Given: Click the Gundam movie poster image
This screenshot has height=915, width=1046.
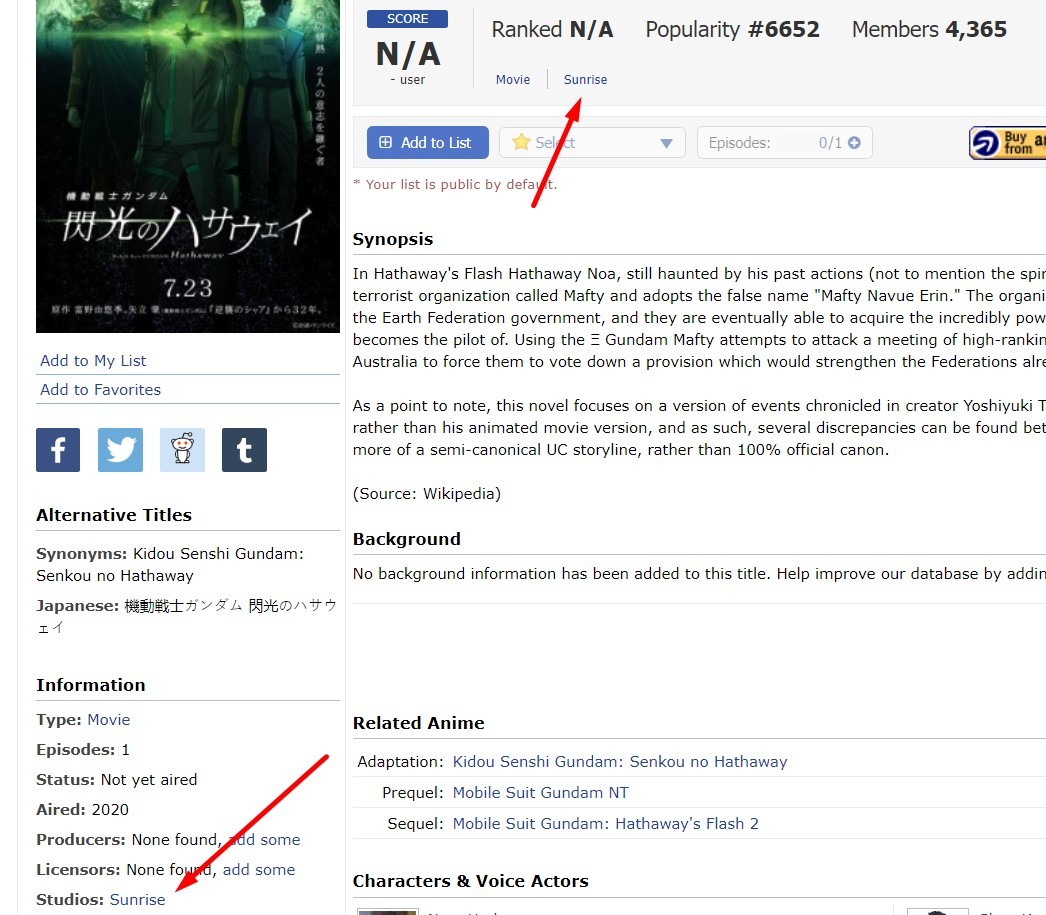Looking at the screenshot, I should (188, 165).
